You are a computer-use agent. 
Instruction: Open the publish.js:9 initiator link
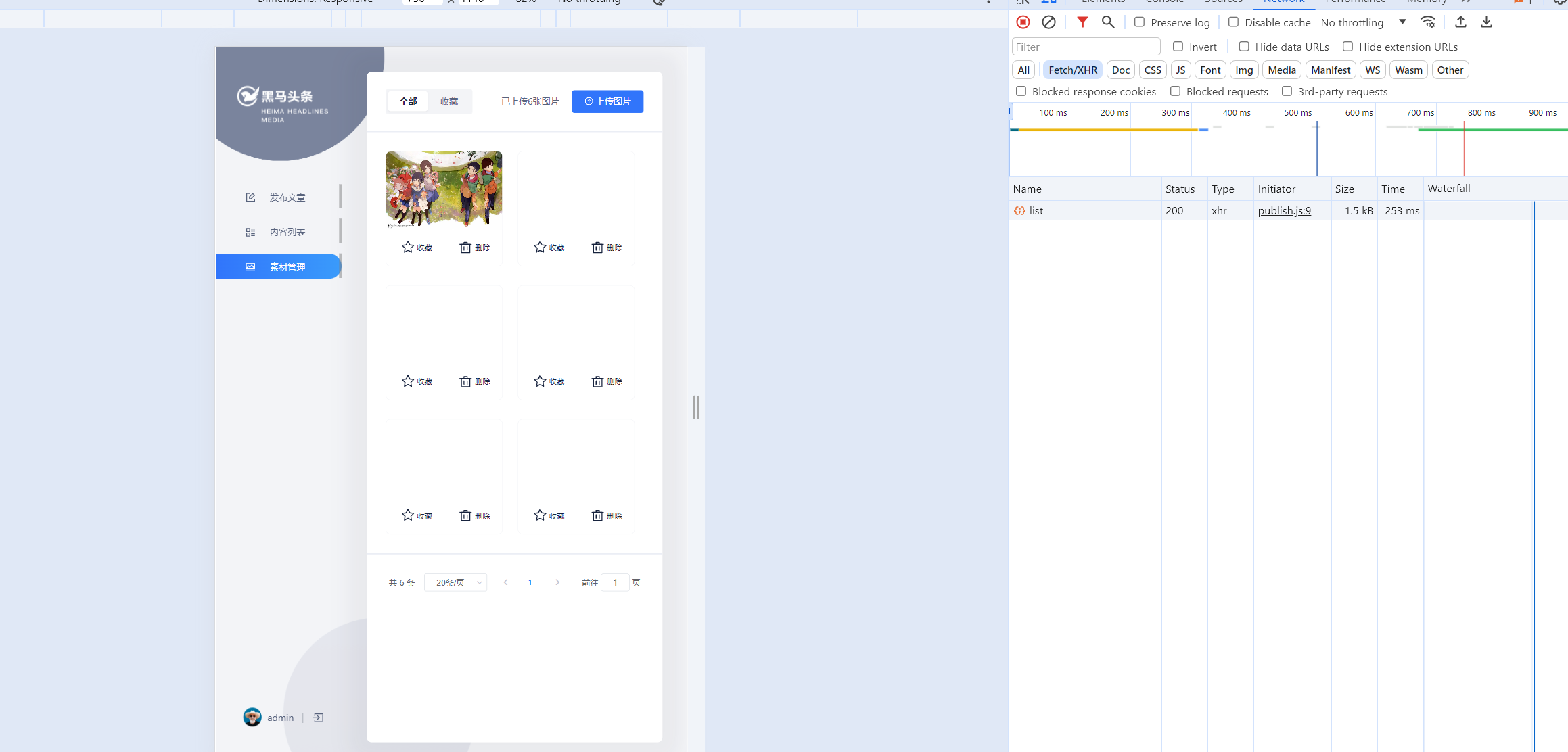point(1284,210)
